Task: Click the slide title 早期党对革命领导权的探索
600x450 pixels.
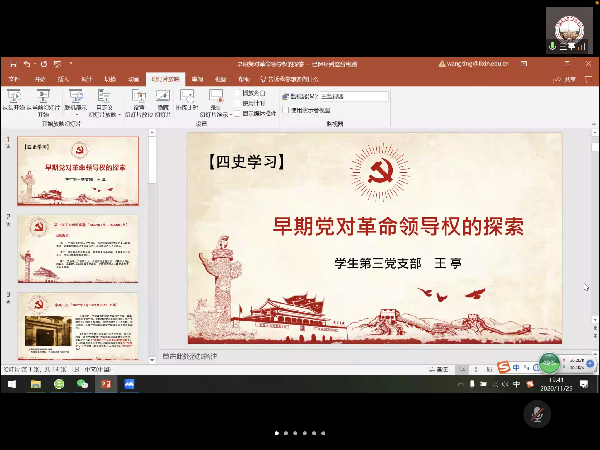Action: 398,226
